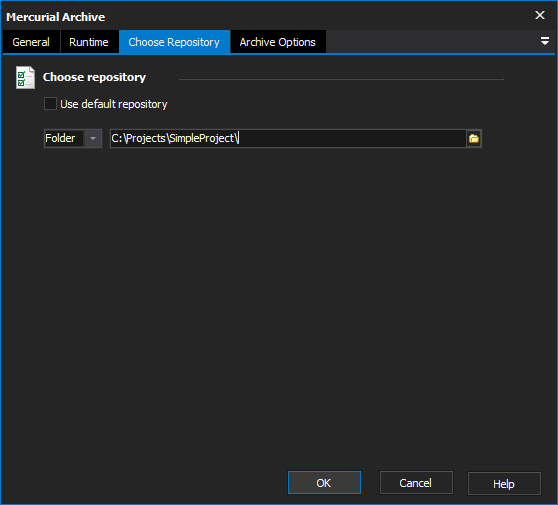
Task: Click the "Use default repository" label text
Action: click(114, 104)
